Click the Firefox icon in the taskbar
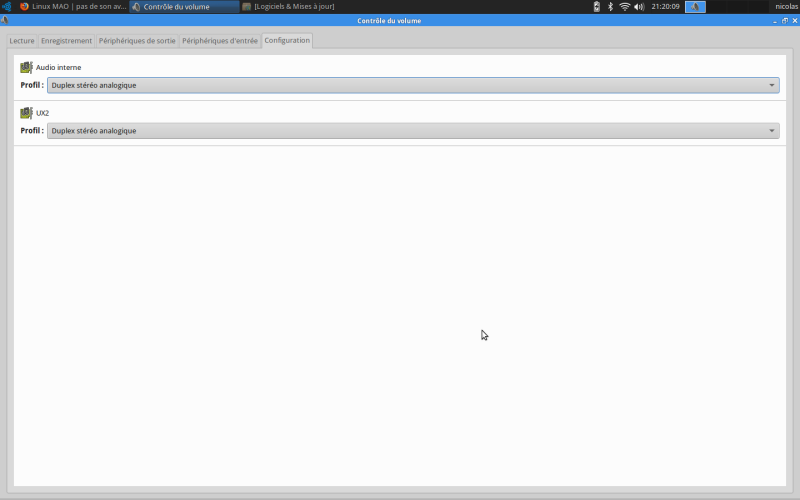Screen dimensions: 800x500 [x=24, y=7]
